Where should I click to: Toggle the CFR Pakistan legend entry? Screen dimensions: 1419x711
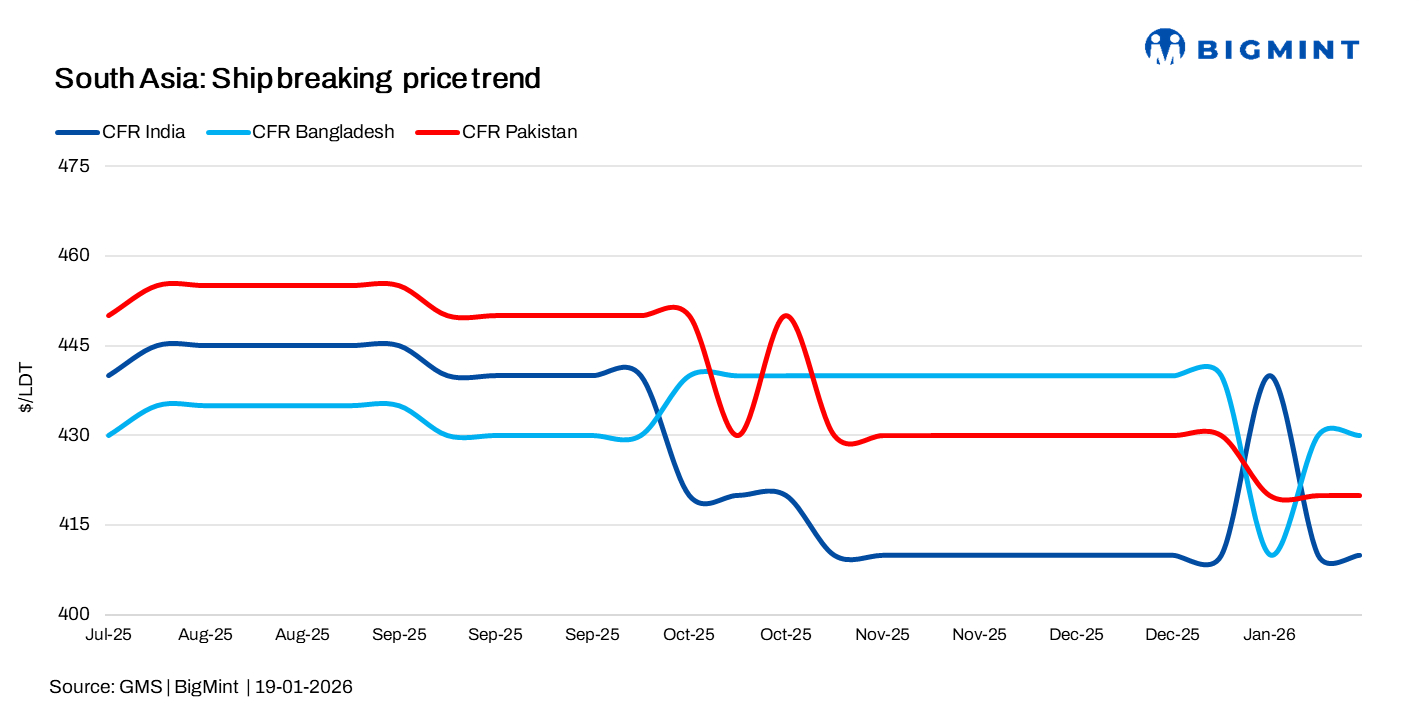tap(519, 132)
